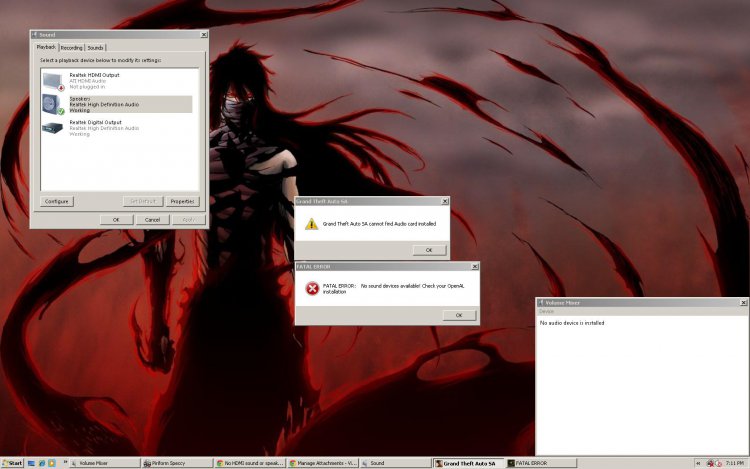The height and width of the screenshot is (469, 750).
Task: Click the taskbar clock showing 7:11 PM
Action: (x=735, y=463)
